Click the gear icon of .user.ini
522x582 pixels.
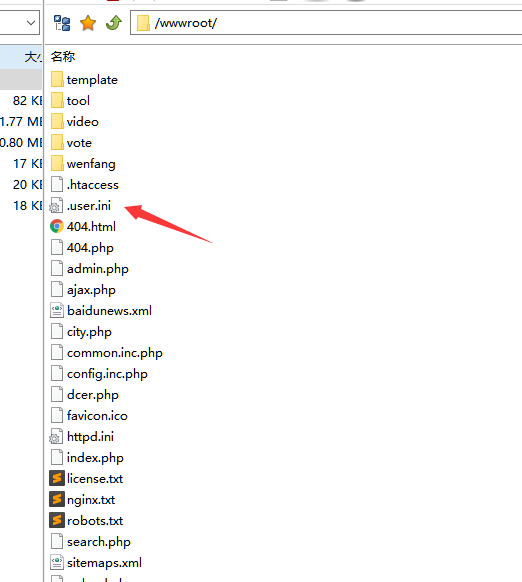point(56,206)
